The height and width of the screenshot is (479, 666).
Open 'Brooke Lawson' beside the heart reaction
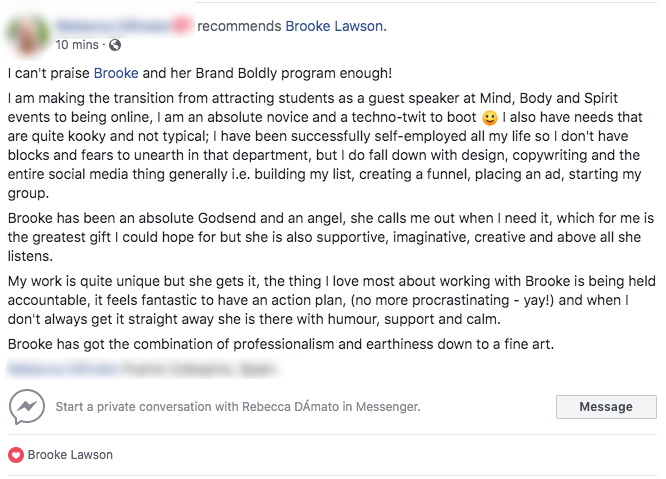(x=70, y=455)
